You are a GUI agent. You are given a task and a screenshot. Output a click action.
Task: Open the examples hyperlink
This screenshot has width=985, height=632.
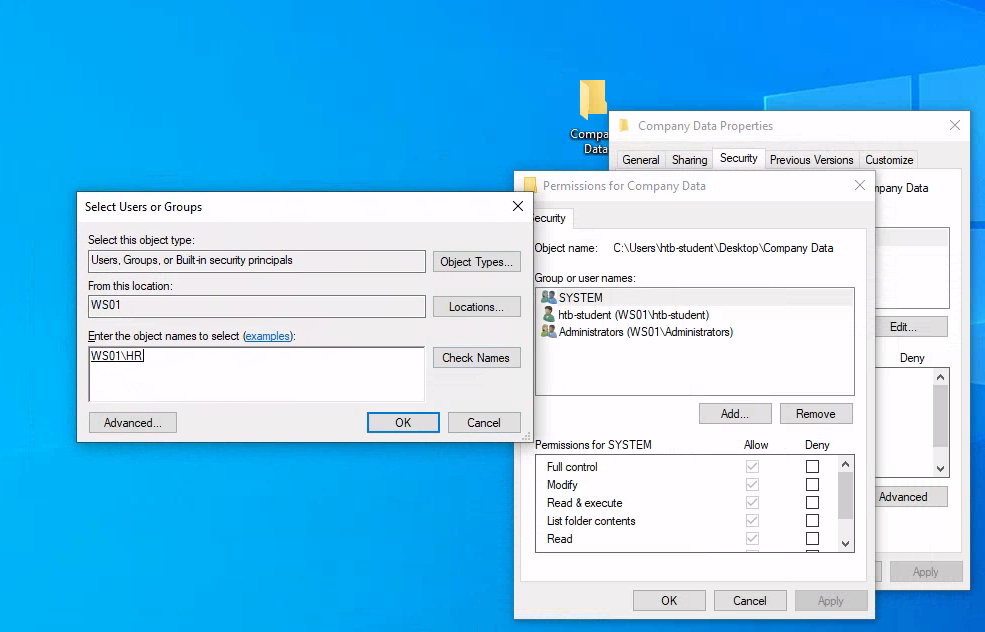268,336
